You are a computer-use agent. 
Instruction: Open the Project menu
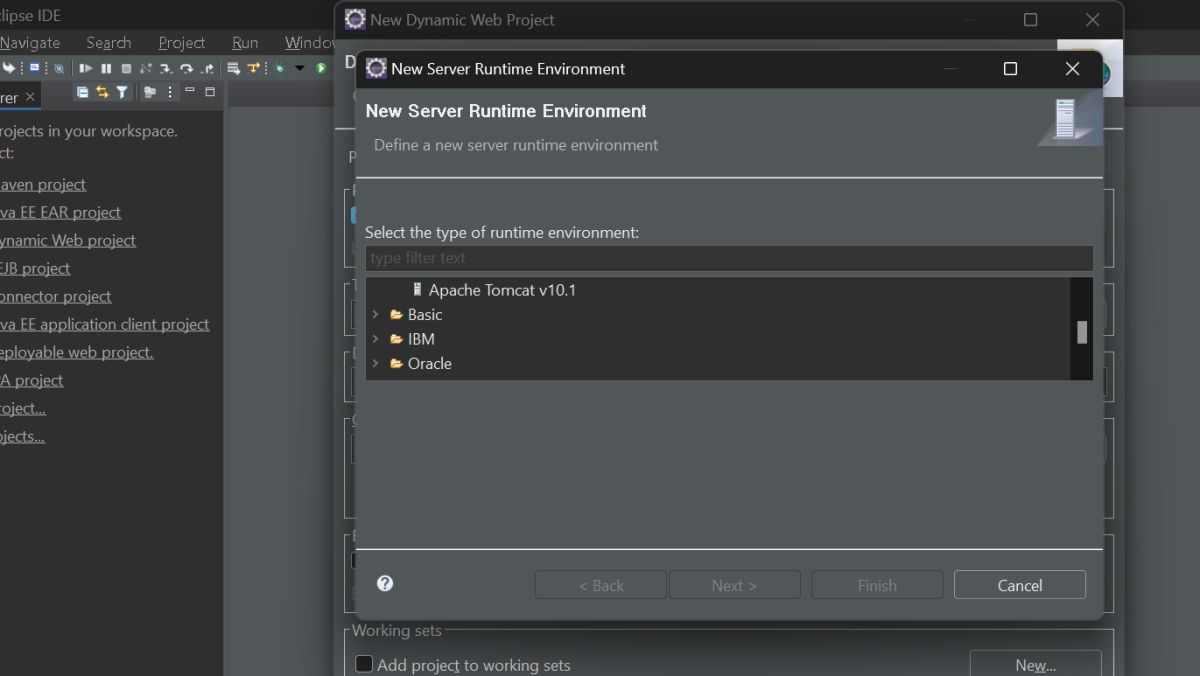click(x=182, y=43)
